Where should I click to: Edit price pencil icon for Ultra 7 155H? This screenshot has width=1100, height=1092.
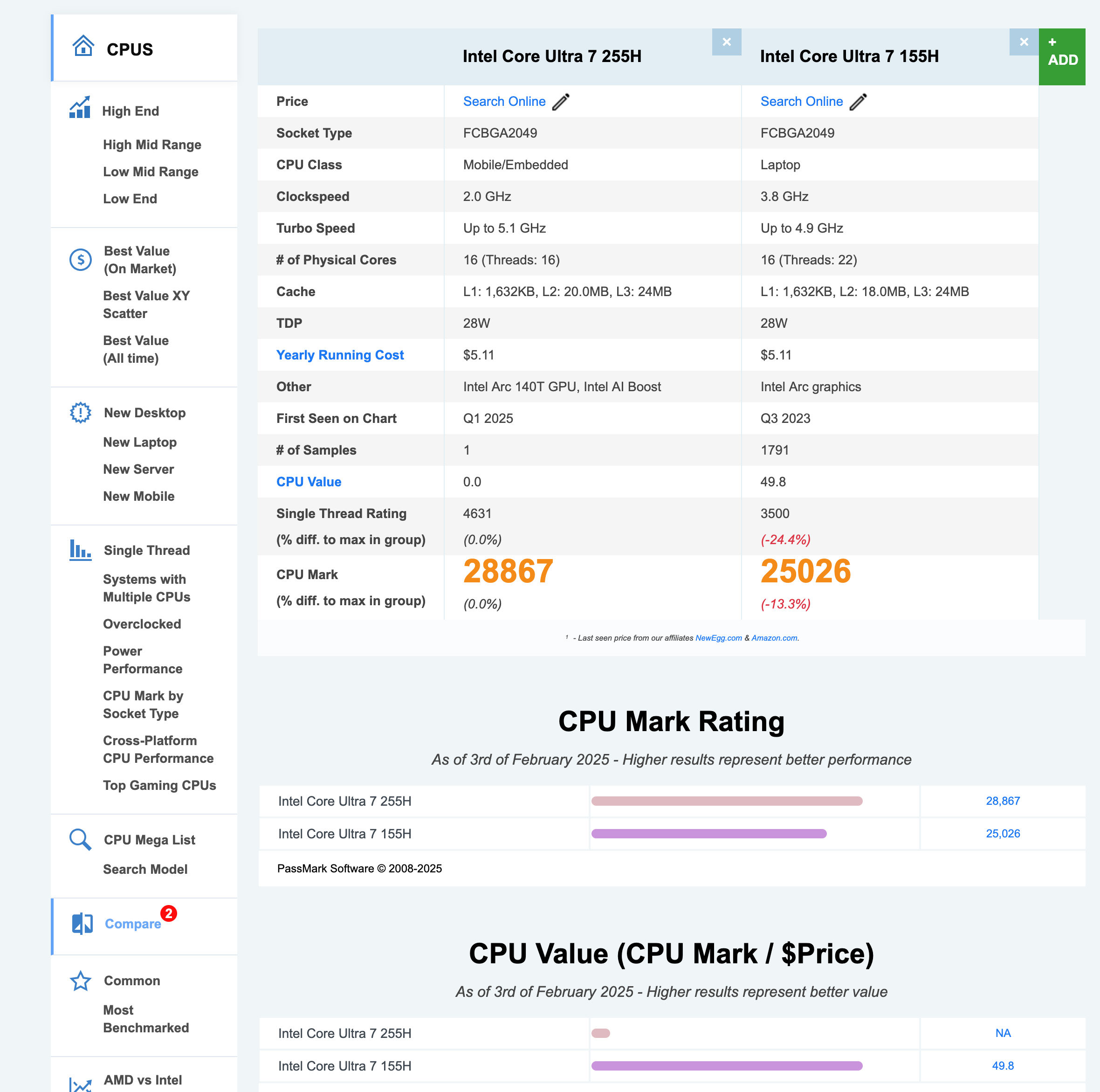[858, 101]
